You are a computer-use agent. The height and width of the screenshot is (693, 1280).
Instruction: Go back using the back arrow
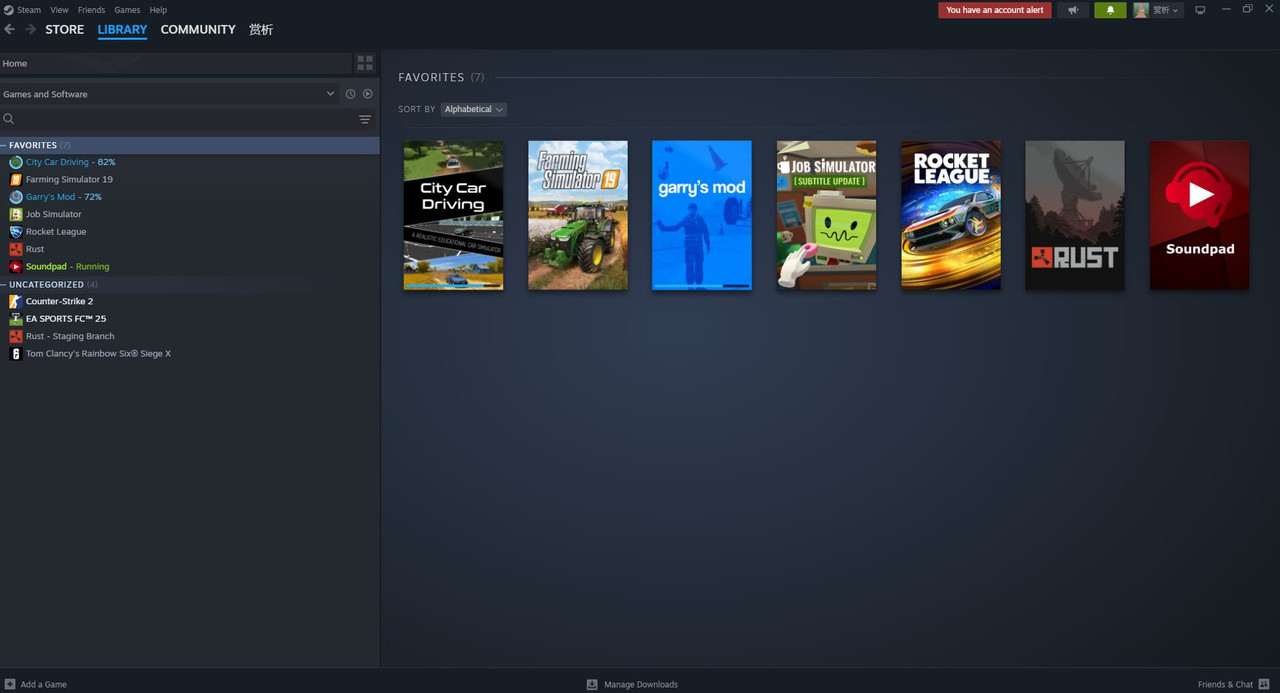10,29
